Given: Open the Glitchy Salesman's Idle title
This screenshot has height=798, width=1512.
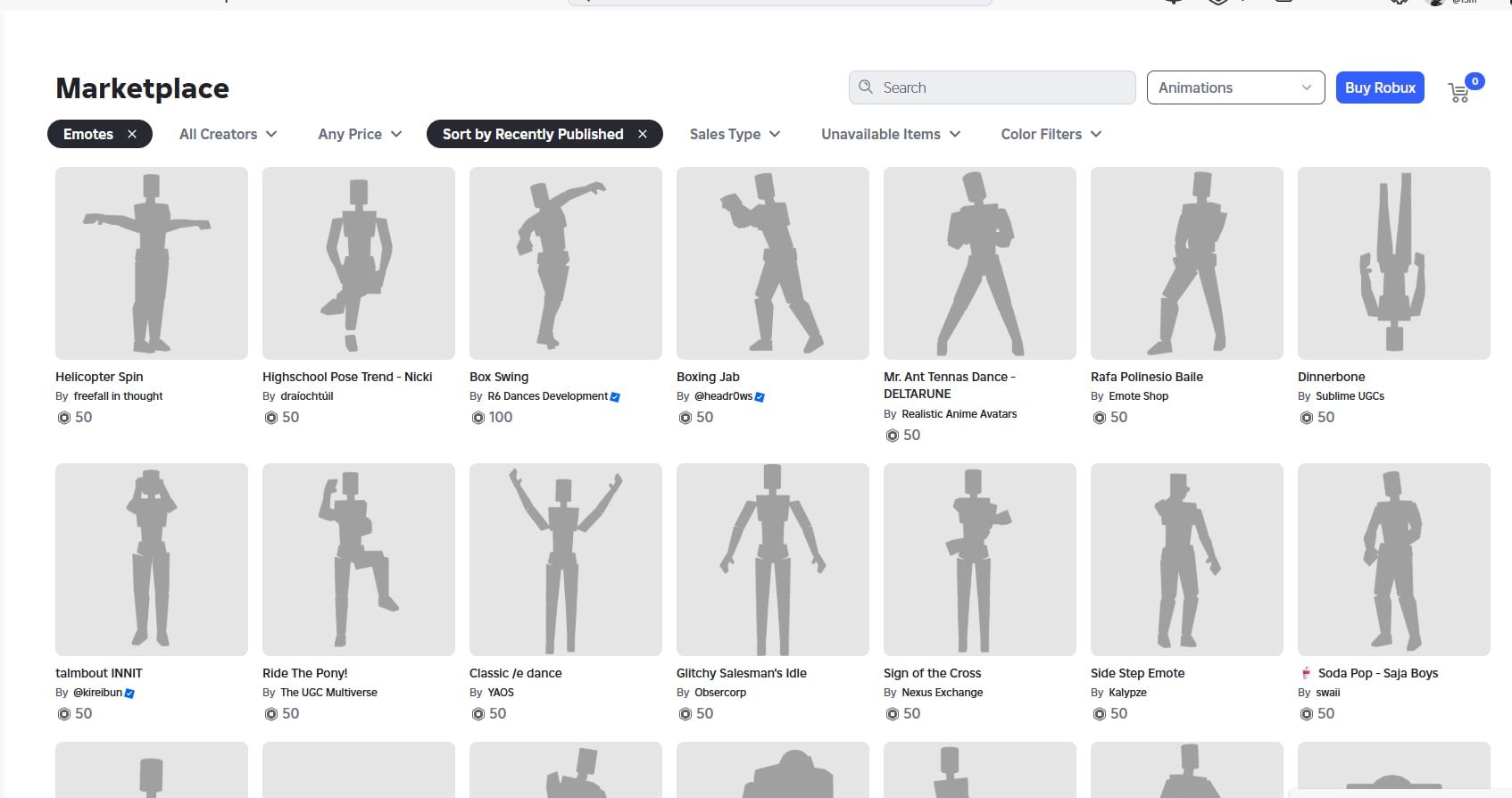Looking at the screenshot, I should (742, 673).
